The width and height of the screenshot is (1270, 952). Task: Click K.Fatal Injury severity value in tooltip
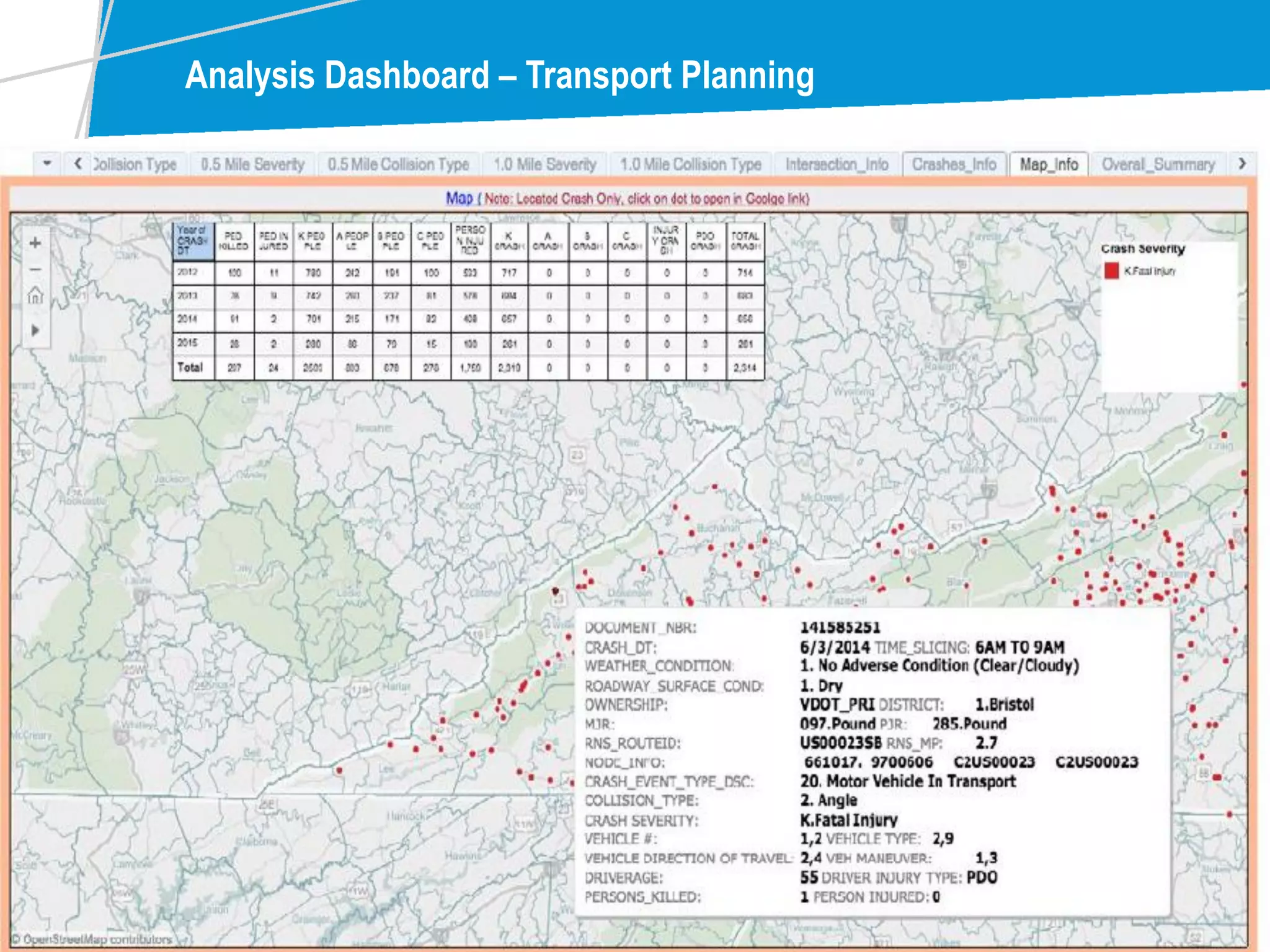tap(848, 820)
